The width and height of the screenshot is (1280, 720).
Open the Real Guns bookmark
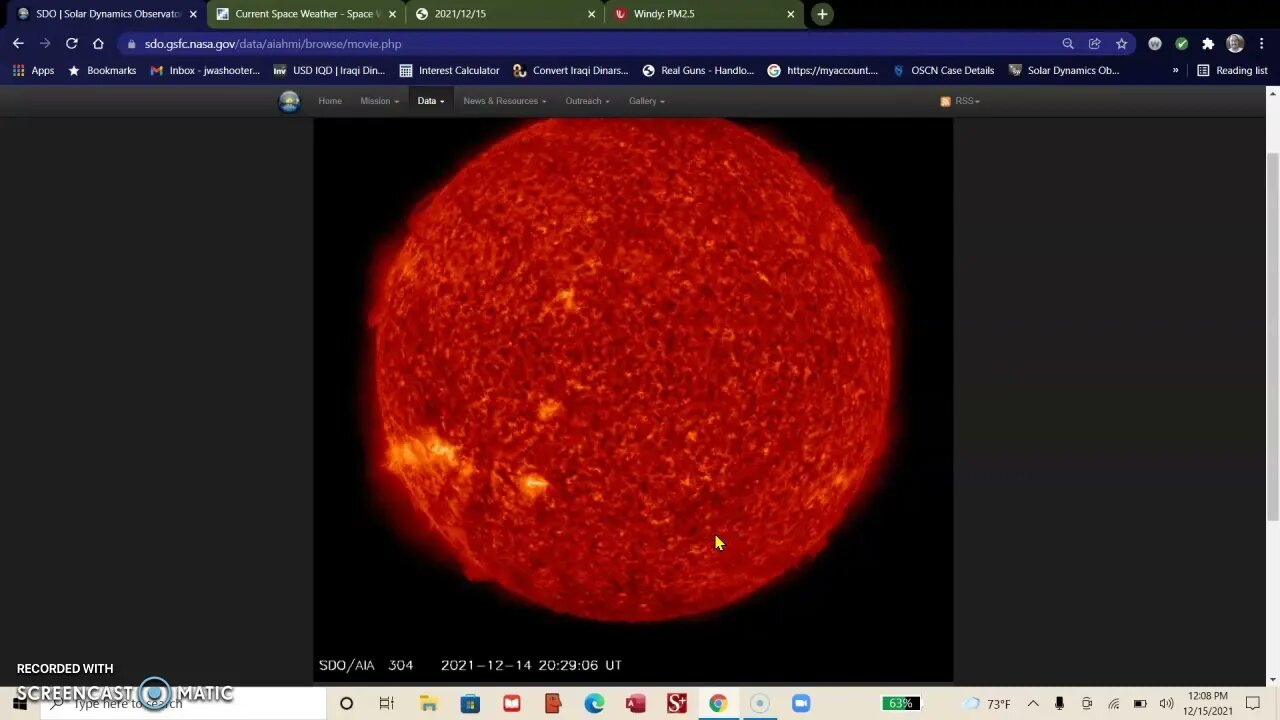(698, 71)
